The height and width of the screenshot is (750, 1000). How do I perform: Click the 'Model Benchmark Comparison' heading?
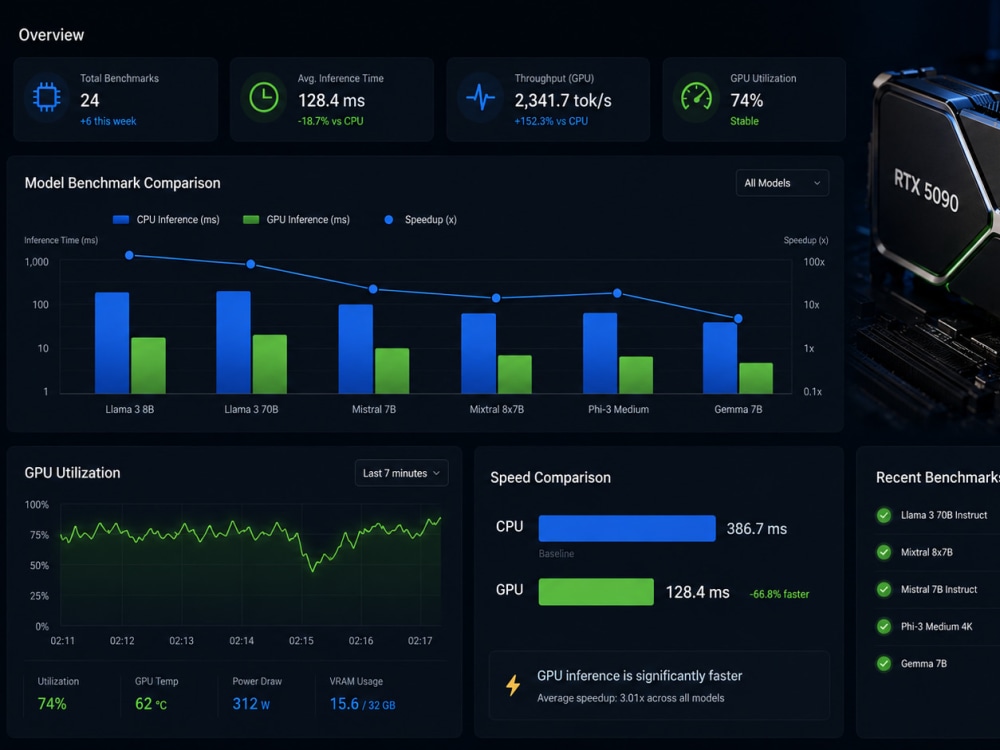pyautogui.click(x=122, y=183)
